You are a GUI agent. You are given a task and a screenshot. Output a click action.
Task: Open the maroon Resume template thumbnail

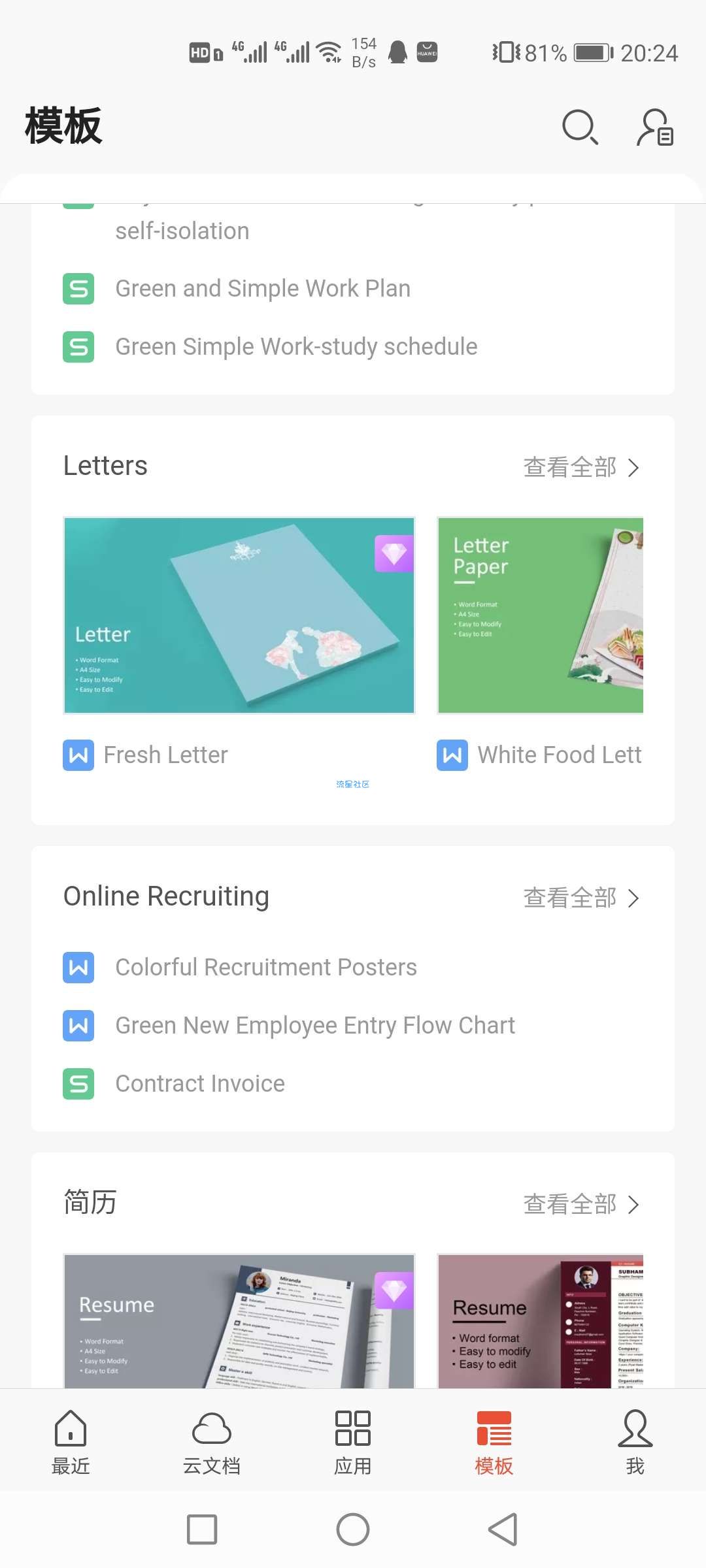point(540,1321)
